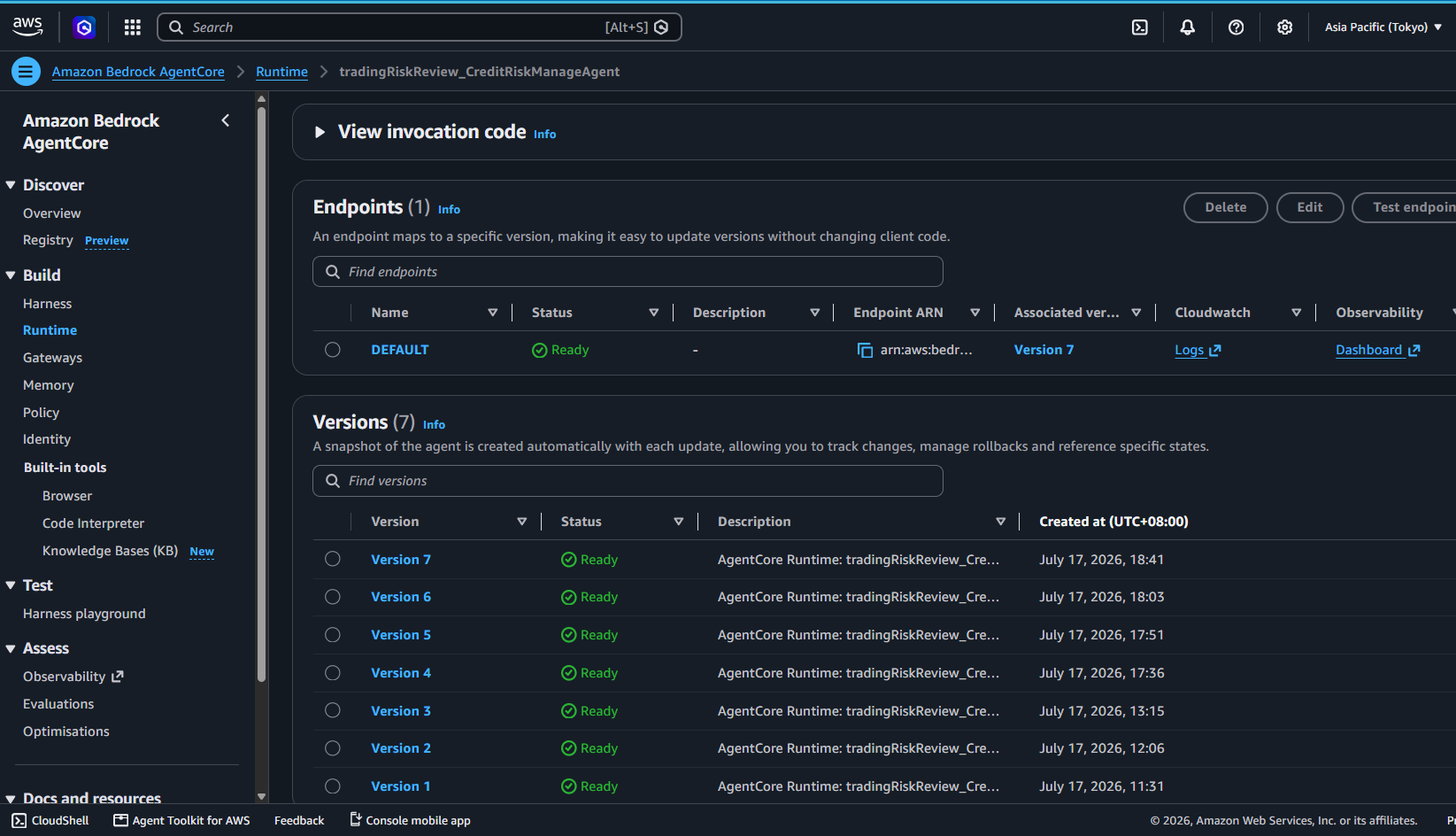The height and width of the screenshot is (836, 1456).
Task: Click the external link icon next to Logs
Action: pyautogui.click(x=1215, y=351)
